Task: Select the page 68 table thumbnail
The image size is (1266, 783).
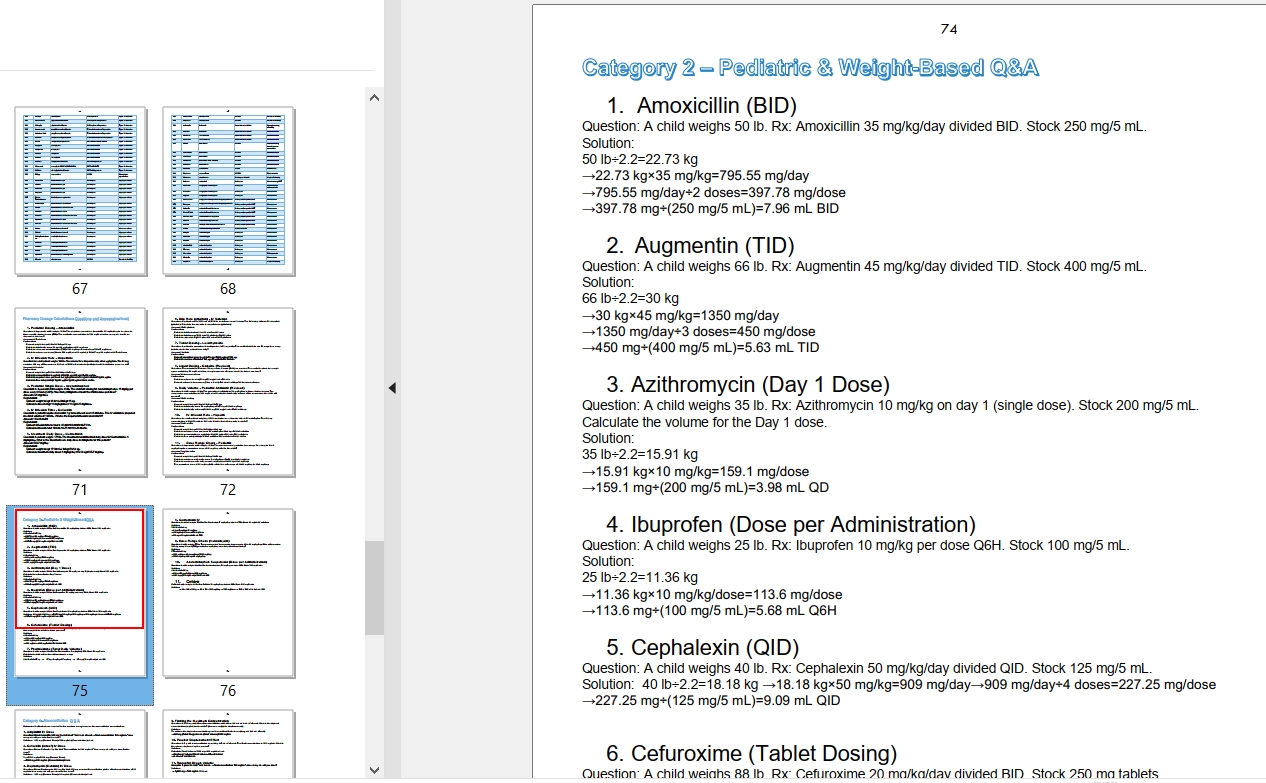Action: pos(228,191)
